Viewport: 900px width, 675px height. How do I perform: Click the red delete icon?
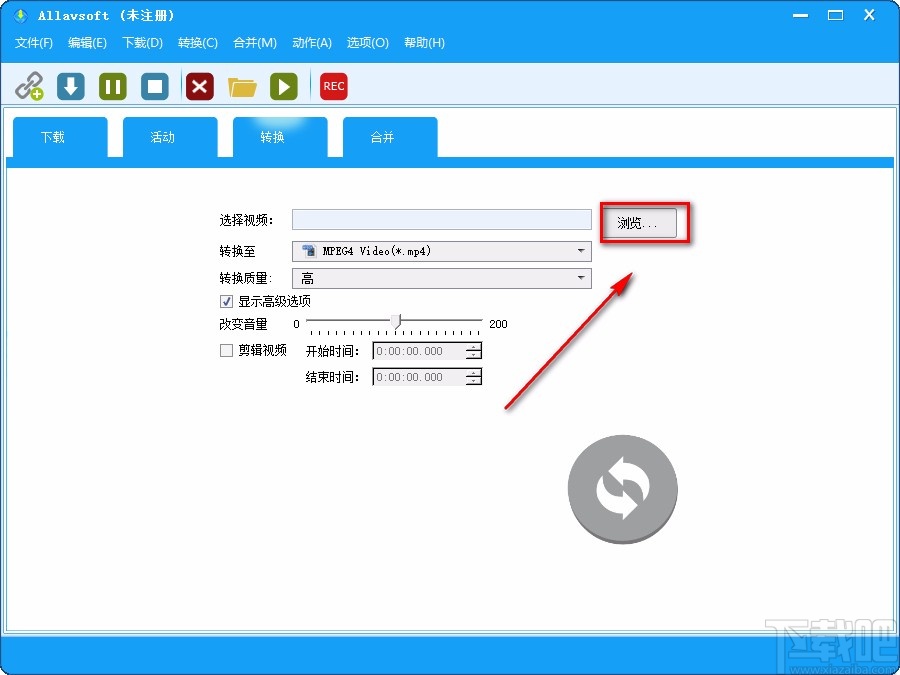pyautogui.click(x=199, y=86)
